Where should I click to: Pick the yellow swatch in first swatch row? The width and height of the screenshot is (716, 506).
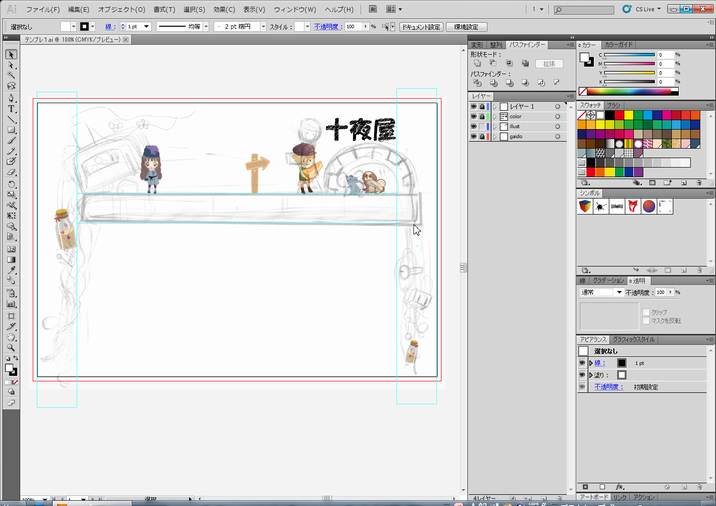628,115
